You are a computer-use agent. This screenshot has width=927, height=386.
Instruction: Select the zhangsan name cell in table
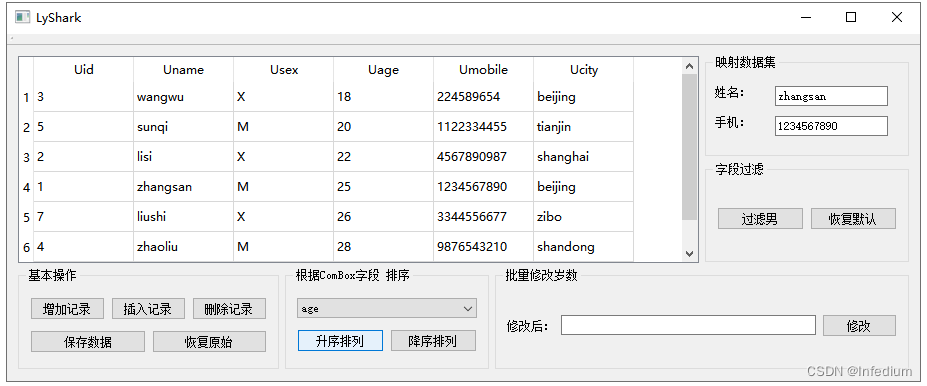(183, 187)
